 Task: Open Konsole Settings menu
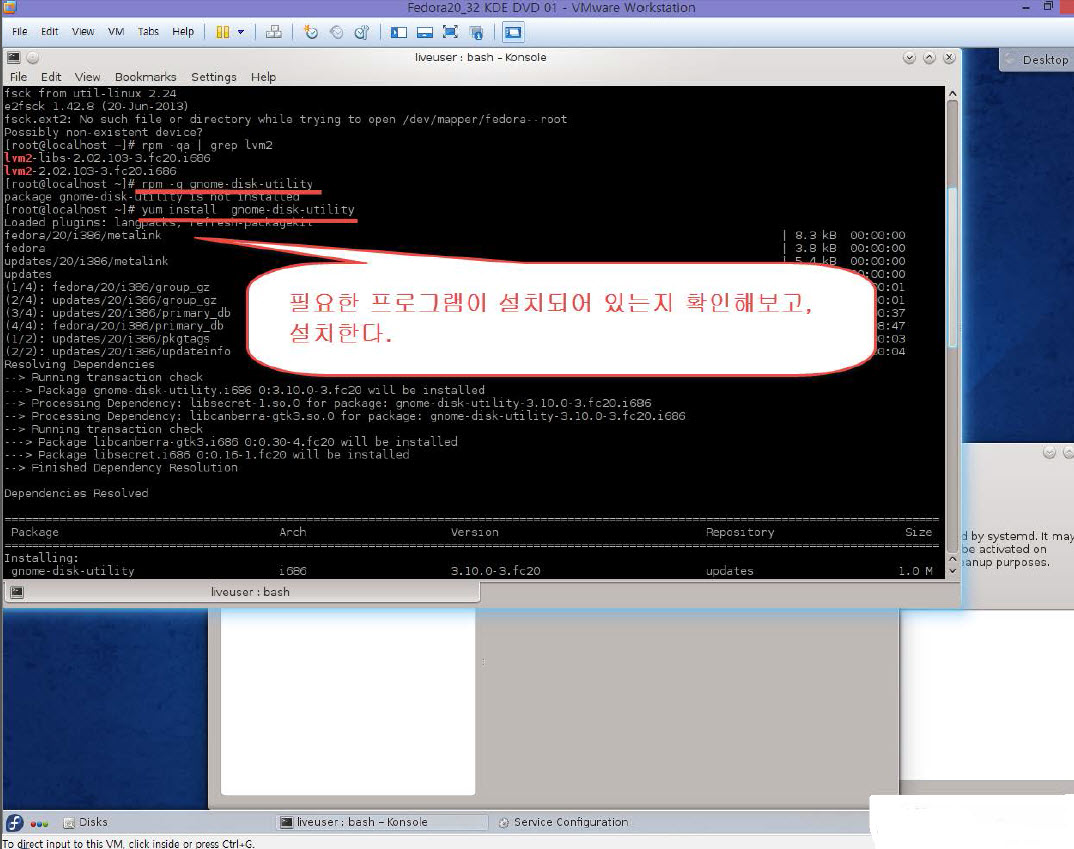coord(214,77)
